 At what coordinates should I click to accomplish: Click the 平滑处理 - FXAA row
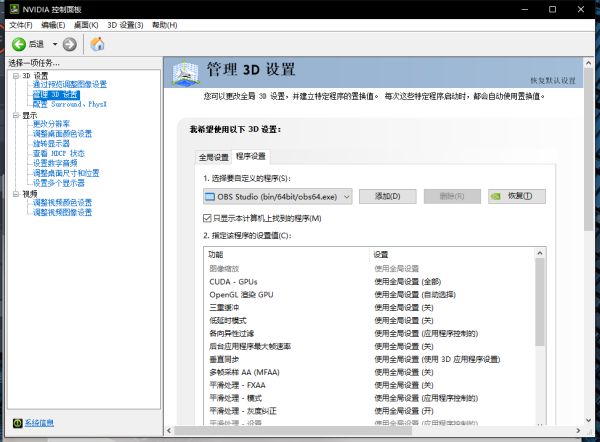point(369,385)
